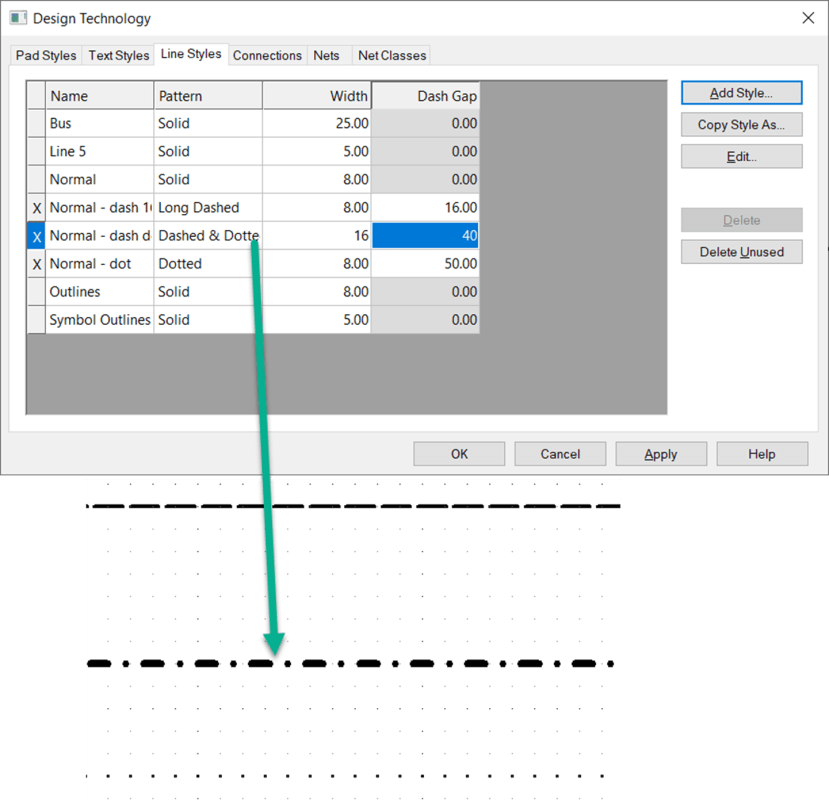Select the Line 5 style name
Viewport: 829px width, 800px height.
click(100, 151)
